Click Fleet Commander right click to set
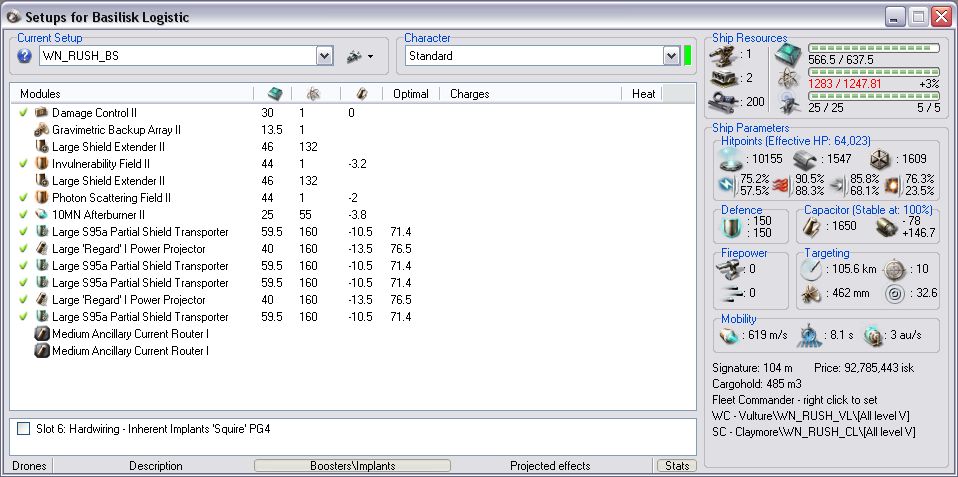The height and width of the screenshot is (477, 958). point(795,400)
